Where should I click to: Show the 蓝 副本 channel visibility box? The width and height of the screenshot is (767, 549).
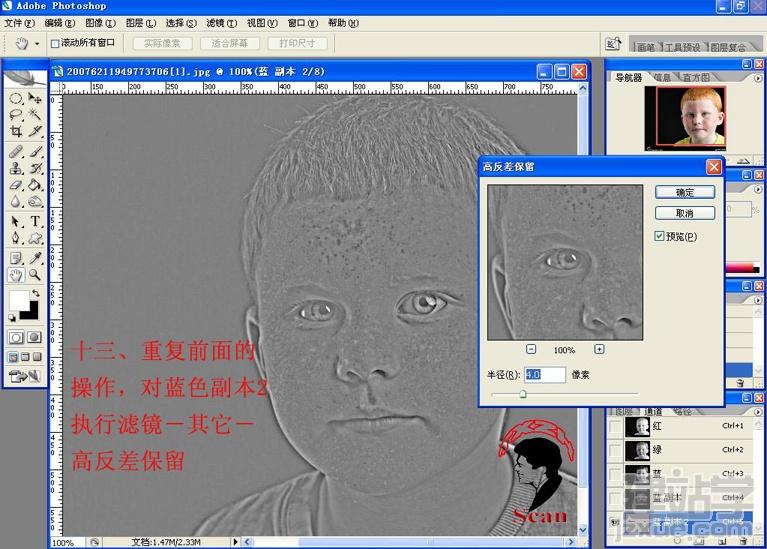coord(615,498)
